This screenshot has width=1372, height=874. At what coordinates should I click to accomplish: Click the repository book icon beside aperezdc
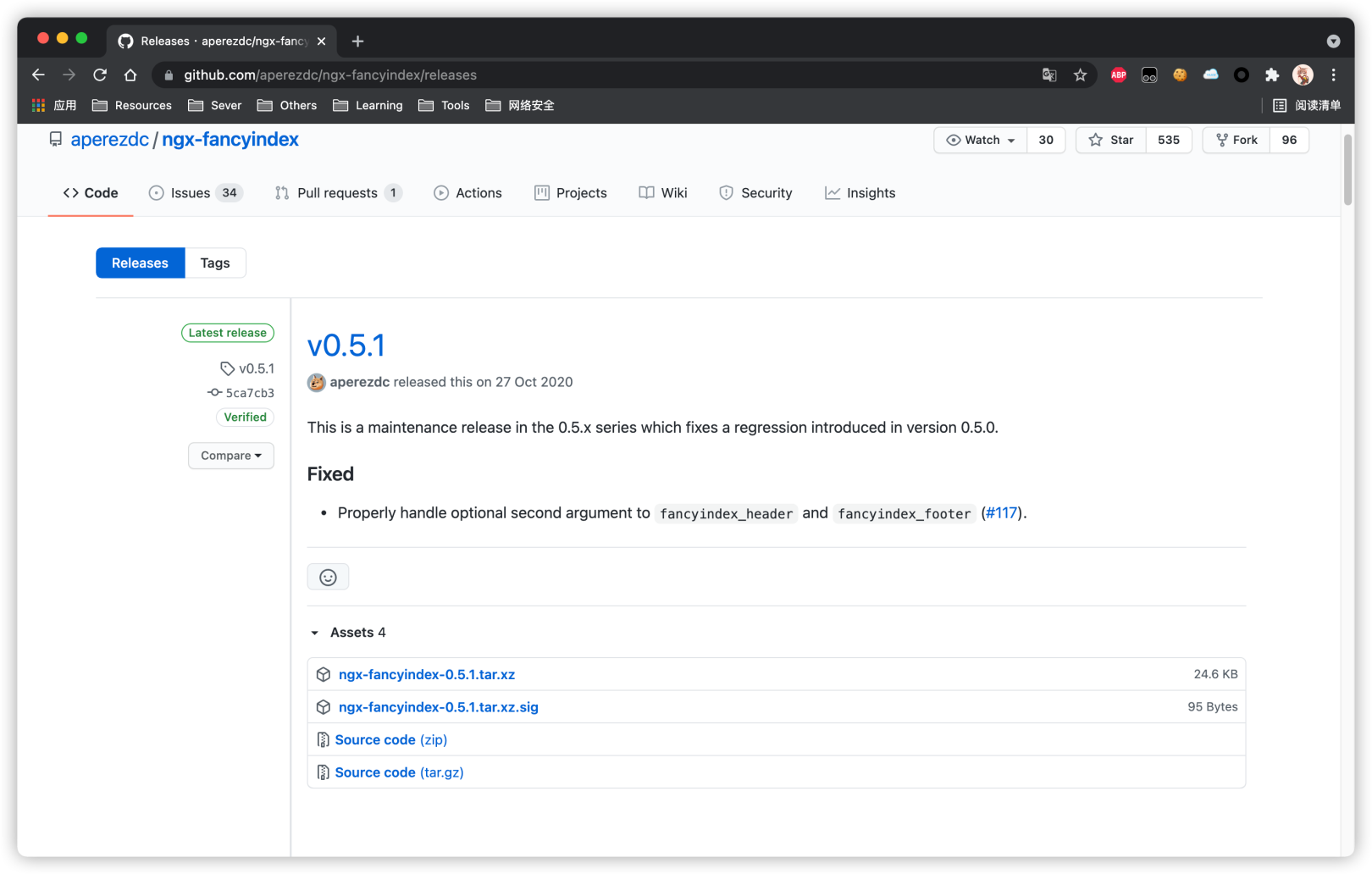tap(55, 139)
